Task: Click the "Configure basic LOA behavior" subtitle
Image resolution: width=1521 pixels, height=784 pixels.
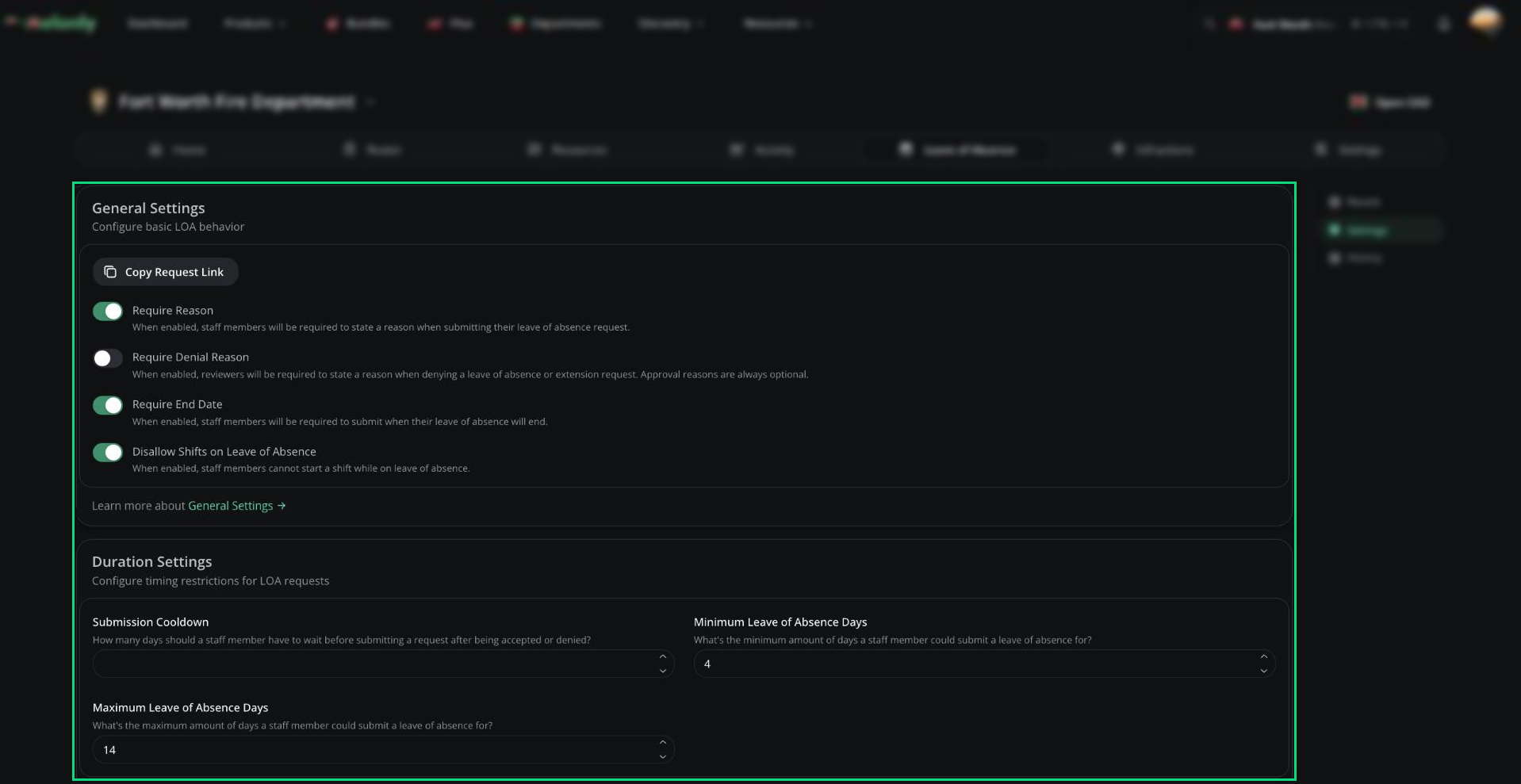Action: click(168, 227)
